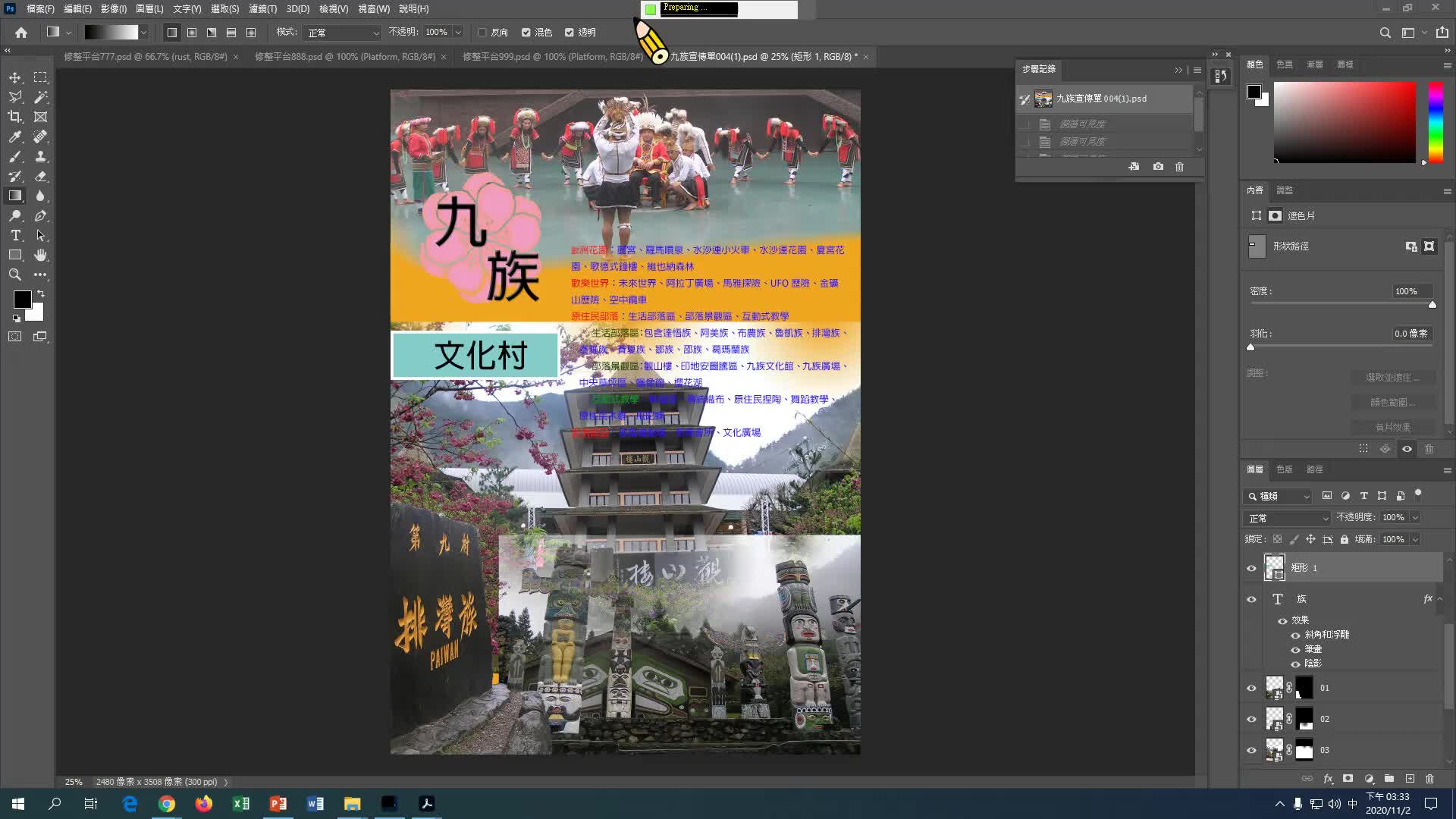
Task: Select the Frame tool
Action: (40, 117)
